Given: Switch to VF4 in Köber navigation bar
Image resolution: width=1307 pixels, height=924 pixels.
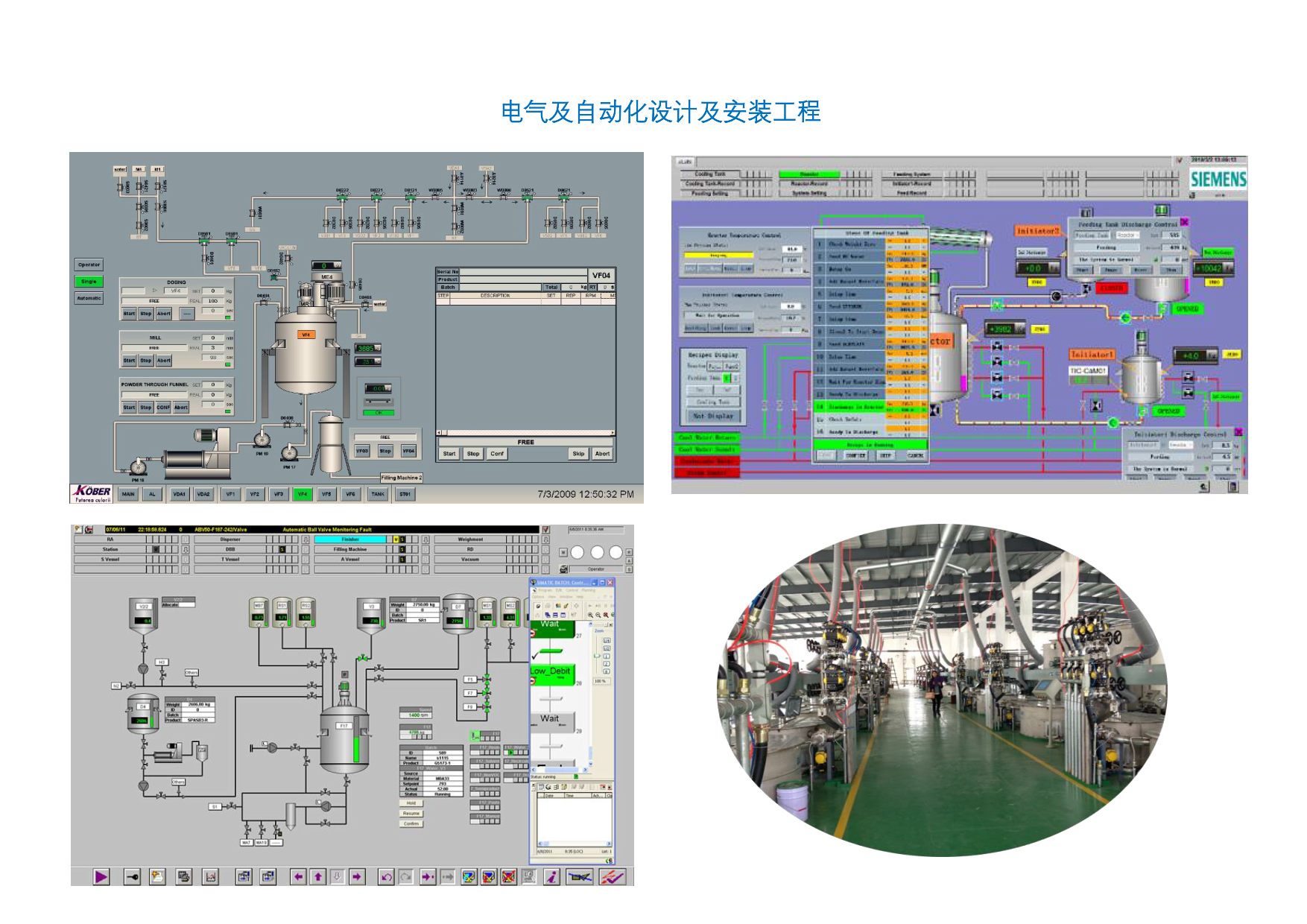Looking at the screenshot, I should coord(303,494).
